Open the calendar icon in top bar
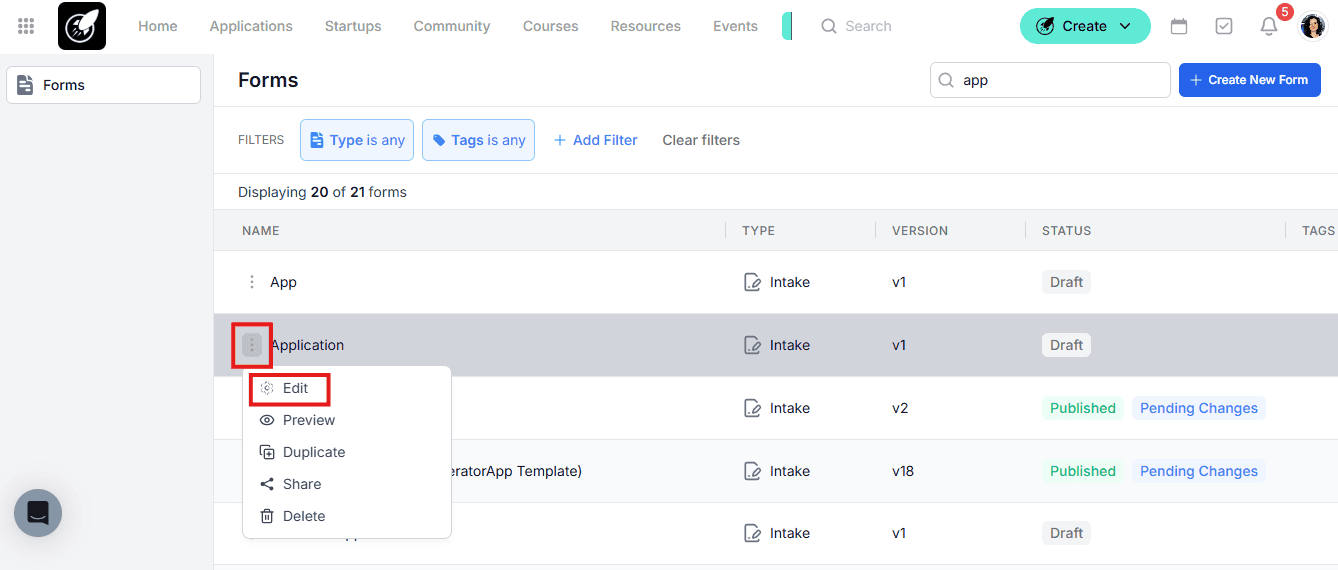The height and width of the screenshot is (570, 1338). pyautogui.click(x=1179, y=27)
